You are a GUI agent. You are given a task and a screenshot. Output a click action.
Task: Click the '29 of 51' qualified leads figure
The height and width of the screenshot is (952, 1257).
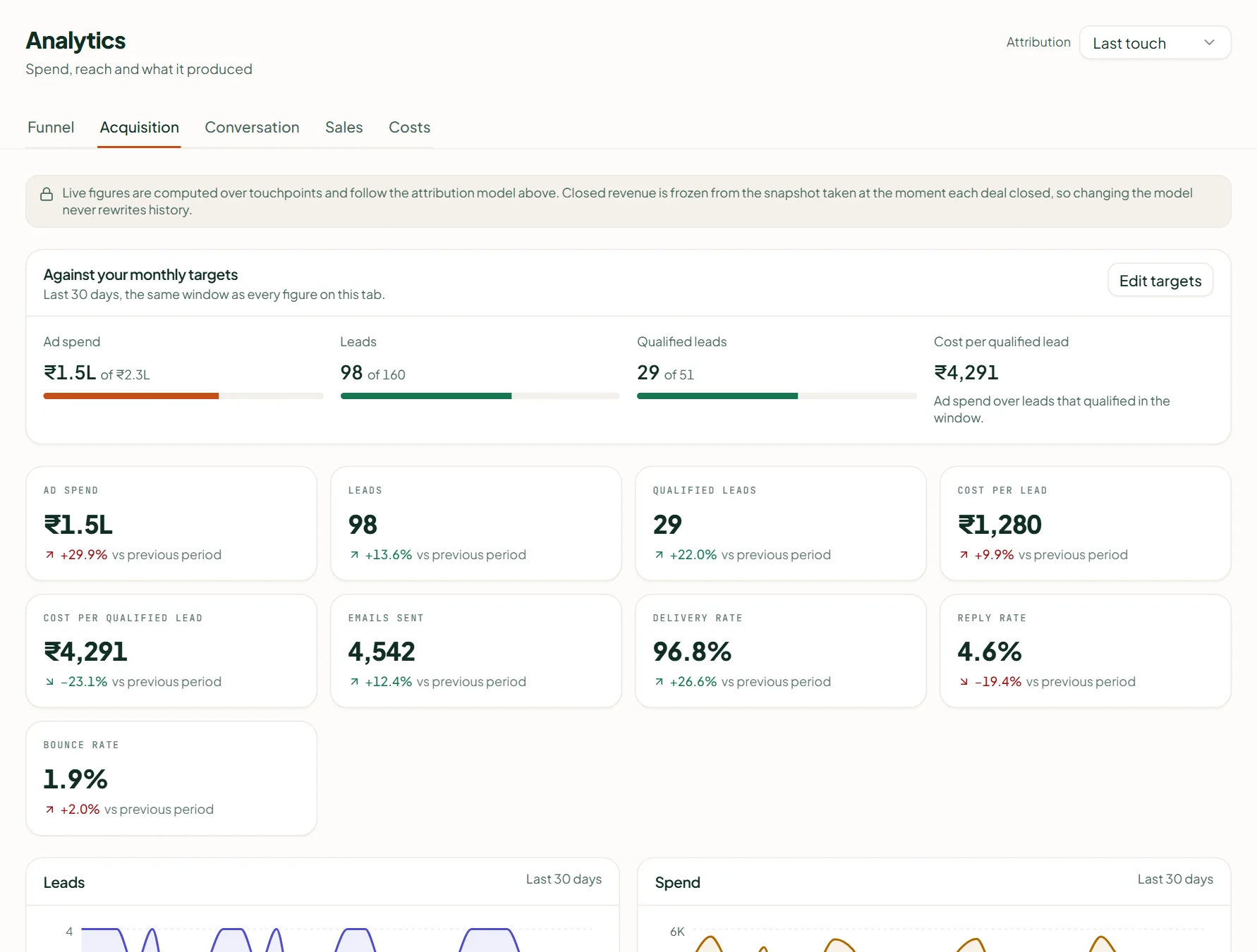(665, 373)
